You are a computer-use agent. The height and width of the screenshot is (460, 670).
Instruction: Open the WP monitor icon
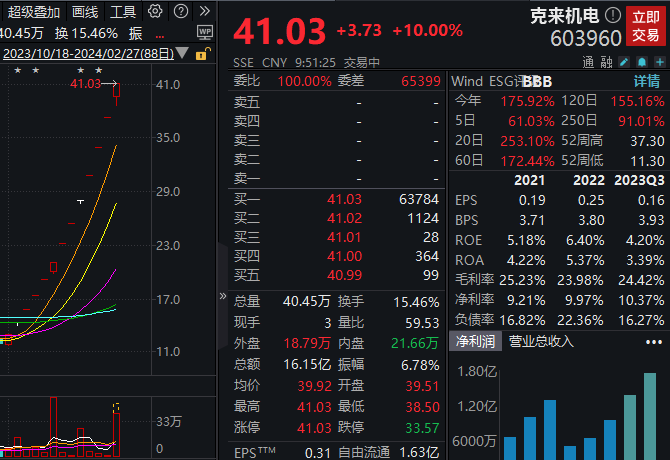[x=205, y=32]
